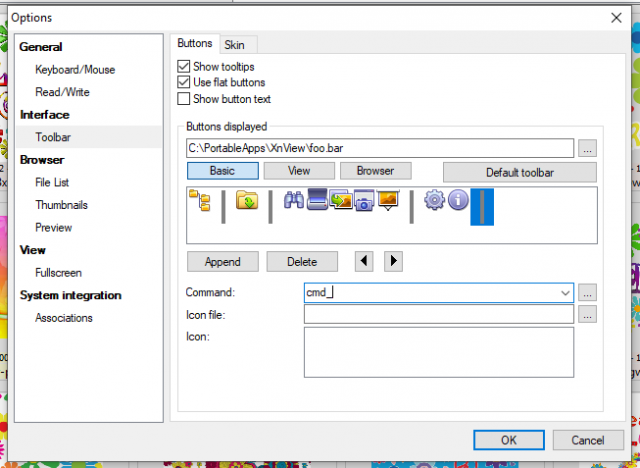Select the open folder icon with green arrow
The image size is (640, 468).
(247, 200)
